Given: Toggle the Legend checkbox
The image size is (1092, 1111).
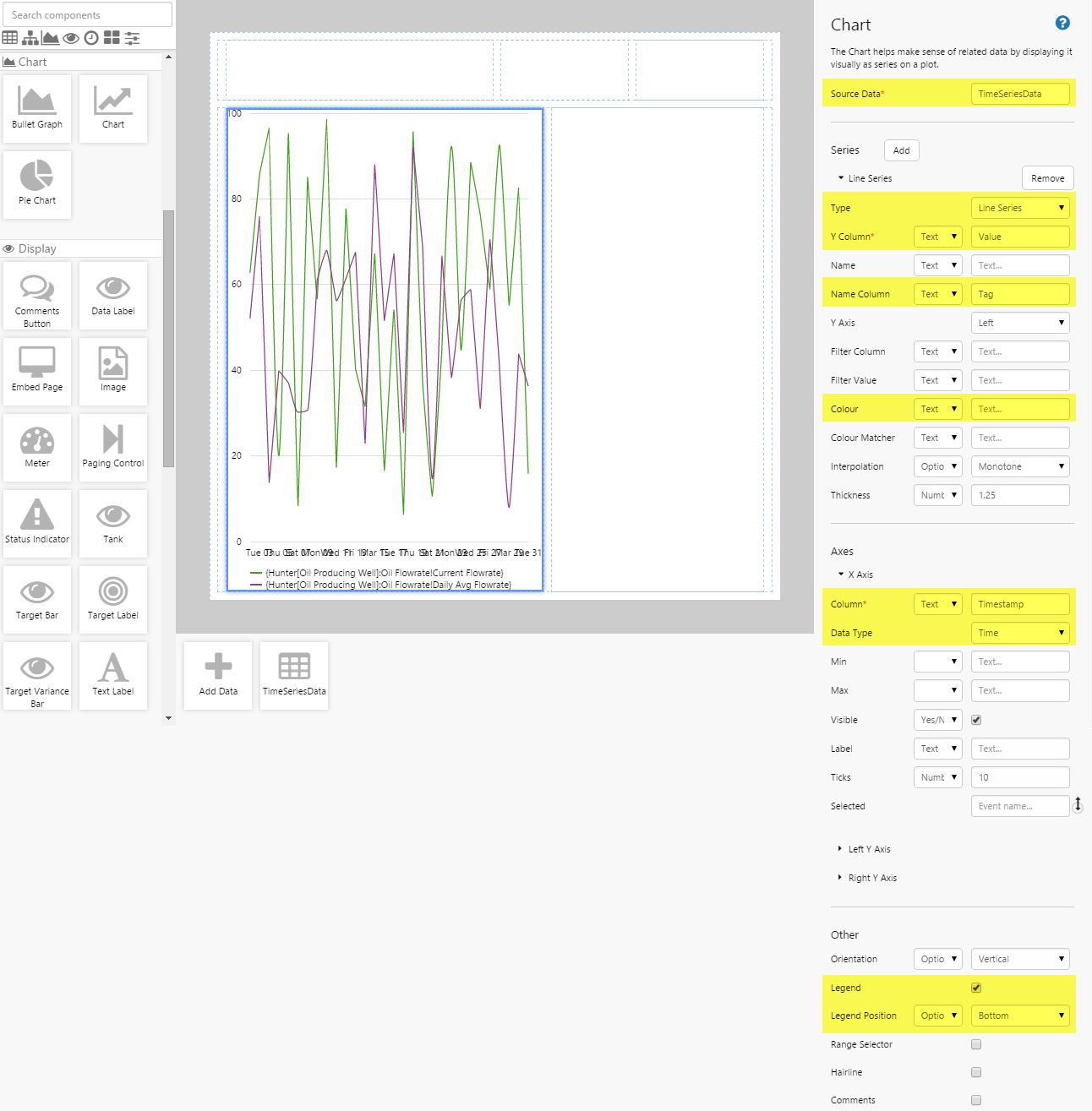Looking at the screenshot, I should [x=976, y=988].
